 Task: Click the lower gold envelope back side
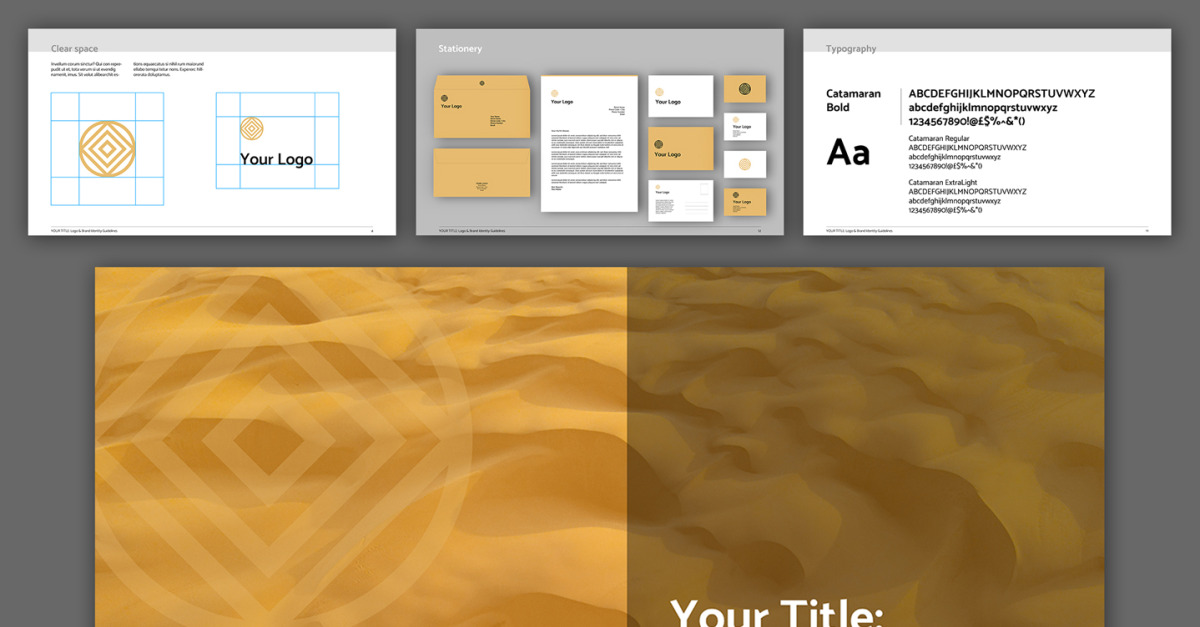[482, 173]
